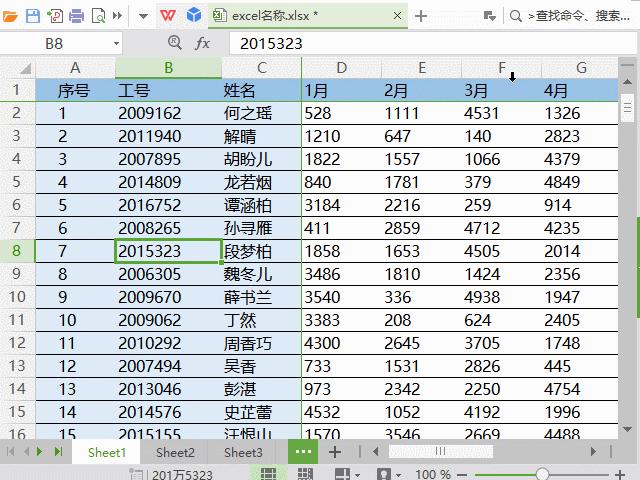Go to next sheet navigation arrow
The image size is (640, 480).
point(40,451)
